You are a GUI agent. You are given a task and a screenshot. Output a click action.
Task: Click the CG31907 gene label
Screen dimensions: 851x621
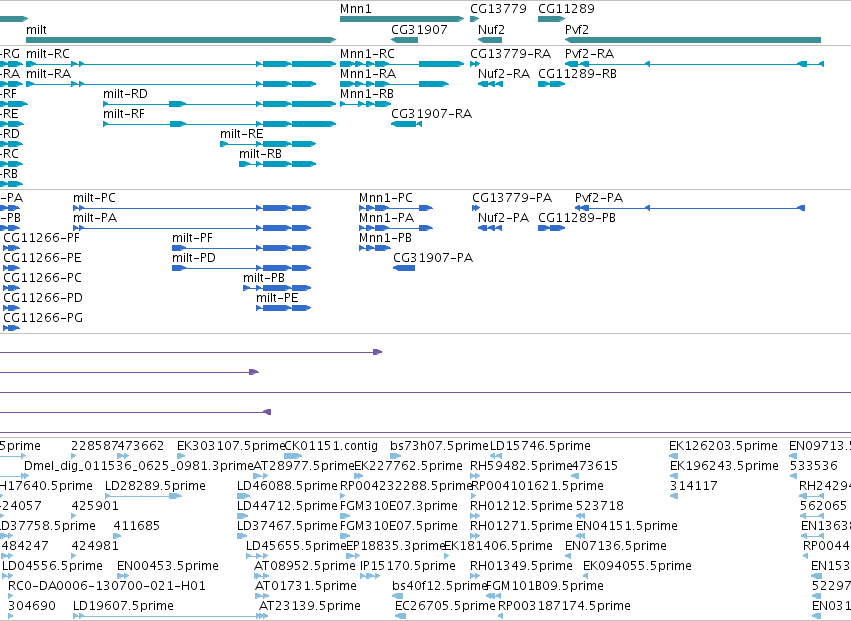(419, 29)
